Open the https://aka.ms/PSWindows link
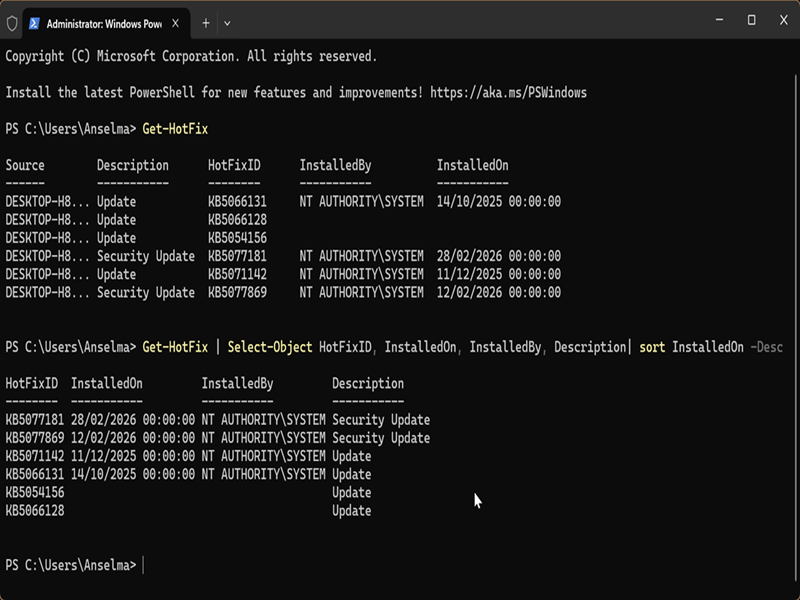Image resolution: width=800 pixels, height=600 pixels. click(509, 93)
